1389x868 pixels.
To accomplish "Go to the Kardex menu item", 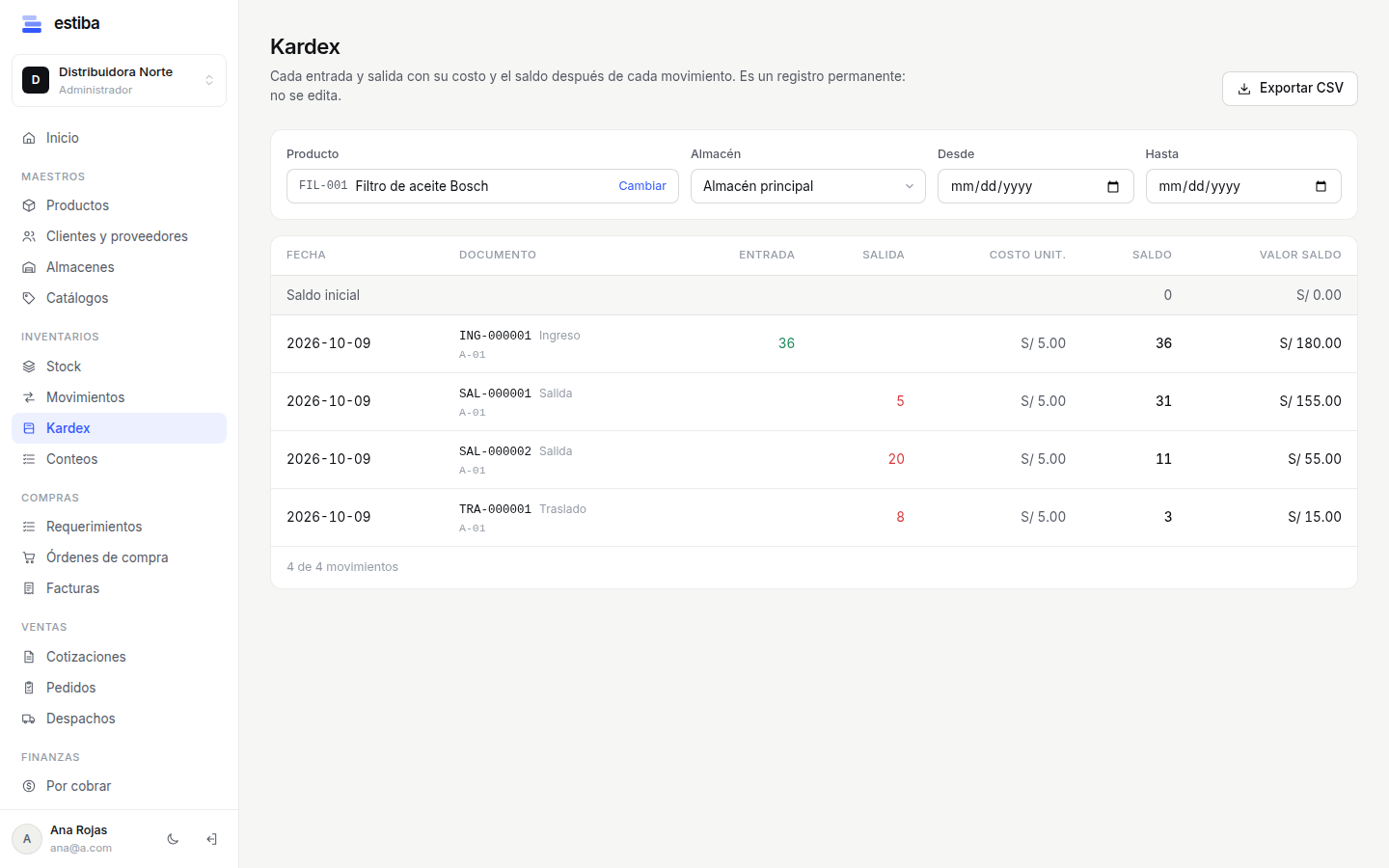I will coord(119,428).
